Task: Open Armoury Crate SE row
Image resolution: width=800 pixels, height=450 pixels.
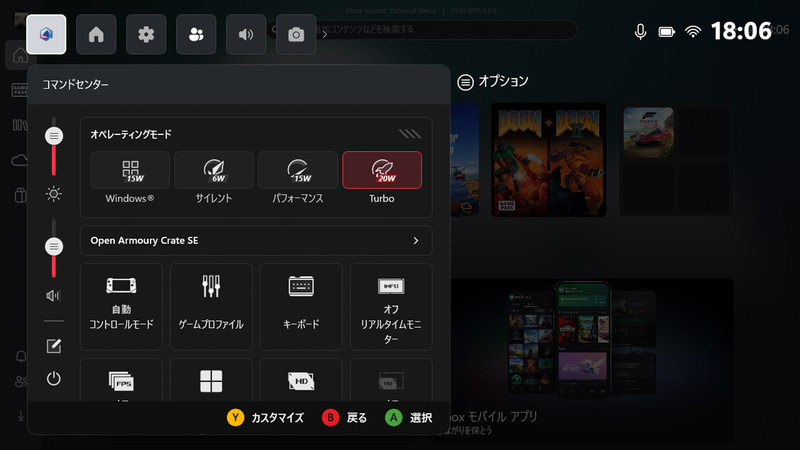Action: tap(256, 240)
